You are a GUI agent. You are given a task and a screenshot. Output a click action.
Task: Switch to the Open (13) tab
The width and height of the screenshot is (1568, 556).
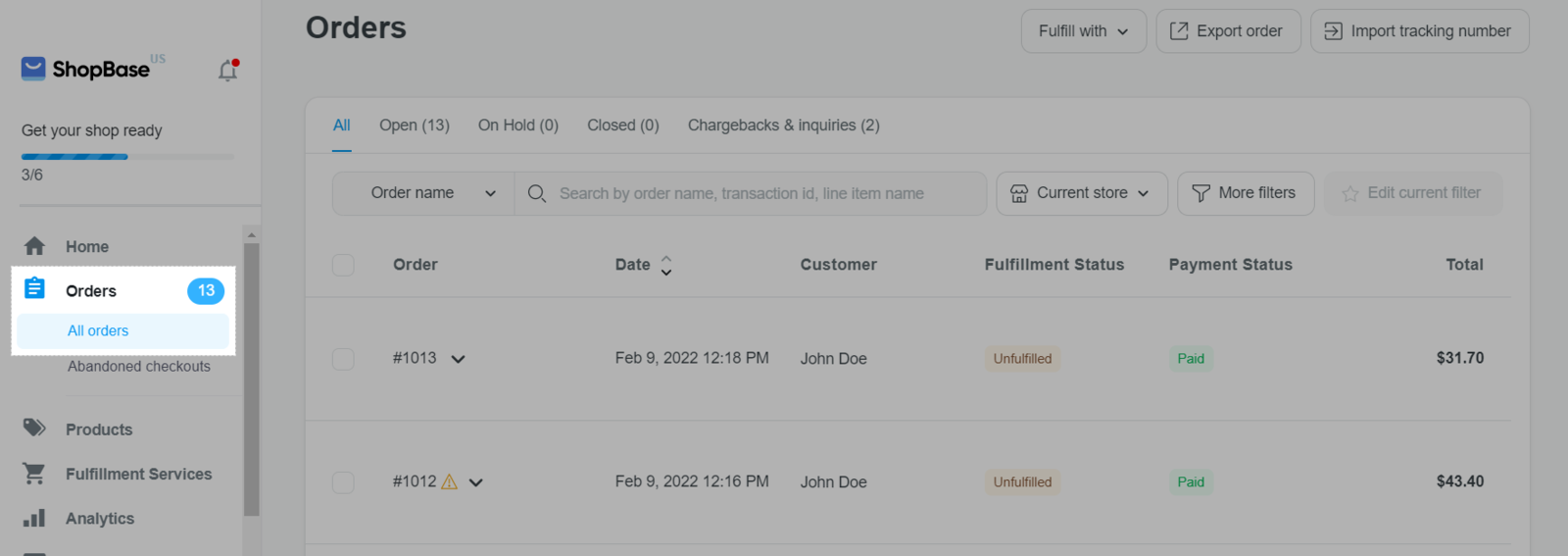pos(414,126)
